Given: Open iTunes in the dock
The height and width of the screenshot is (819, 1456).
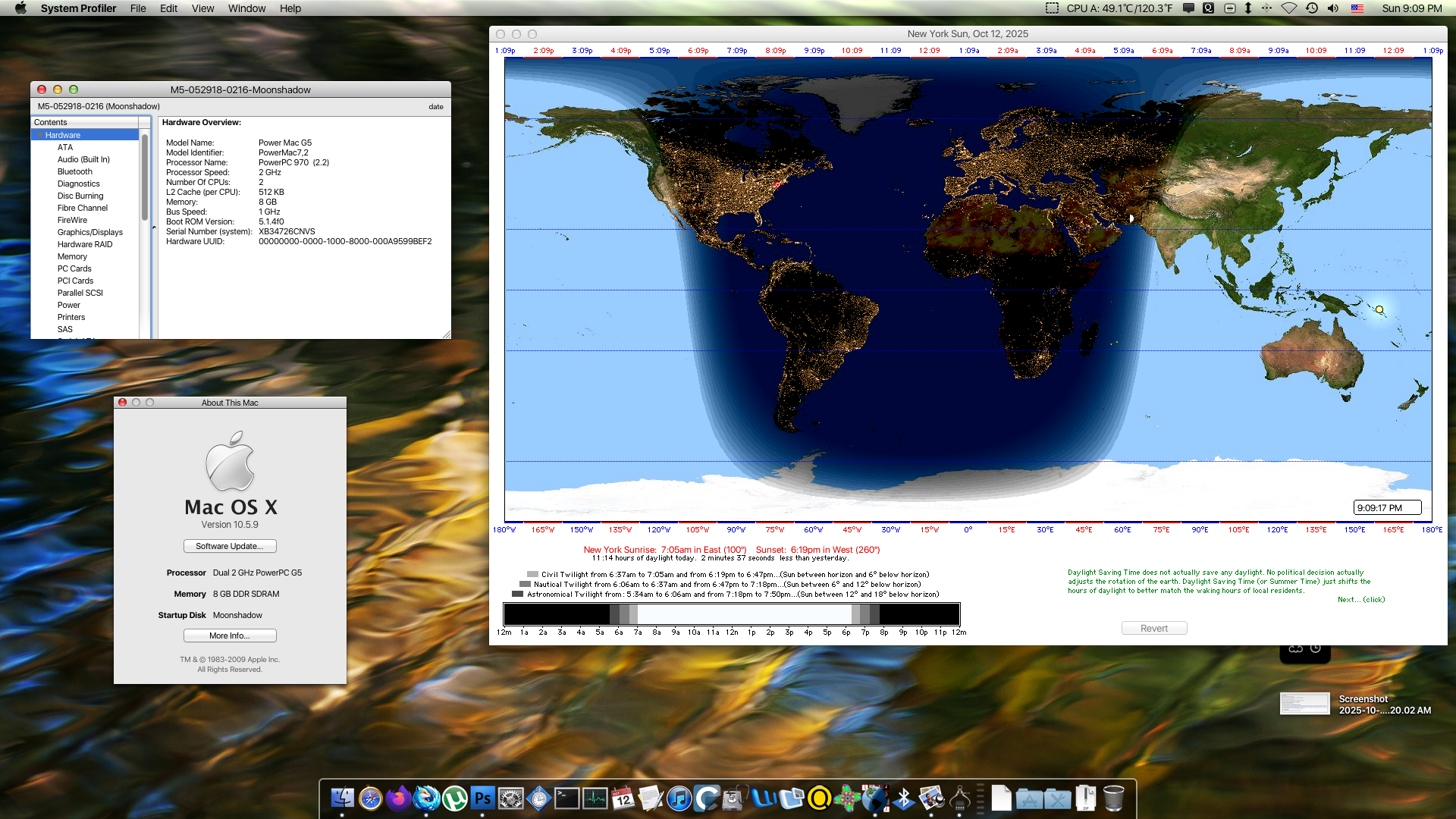Looking at the screenshot, I should tap(679, 799).
